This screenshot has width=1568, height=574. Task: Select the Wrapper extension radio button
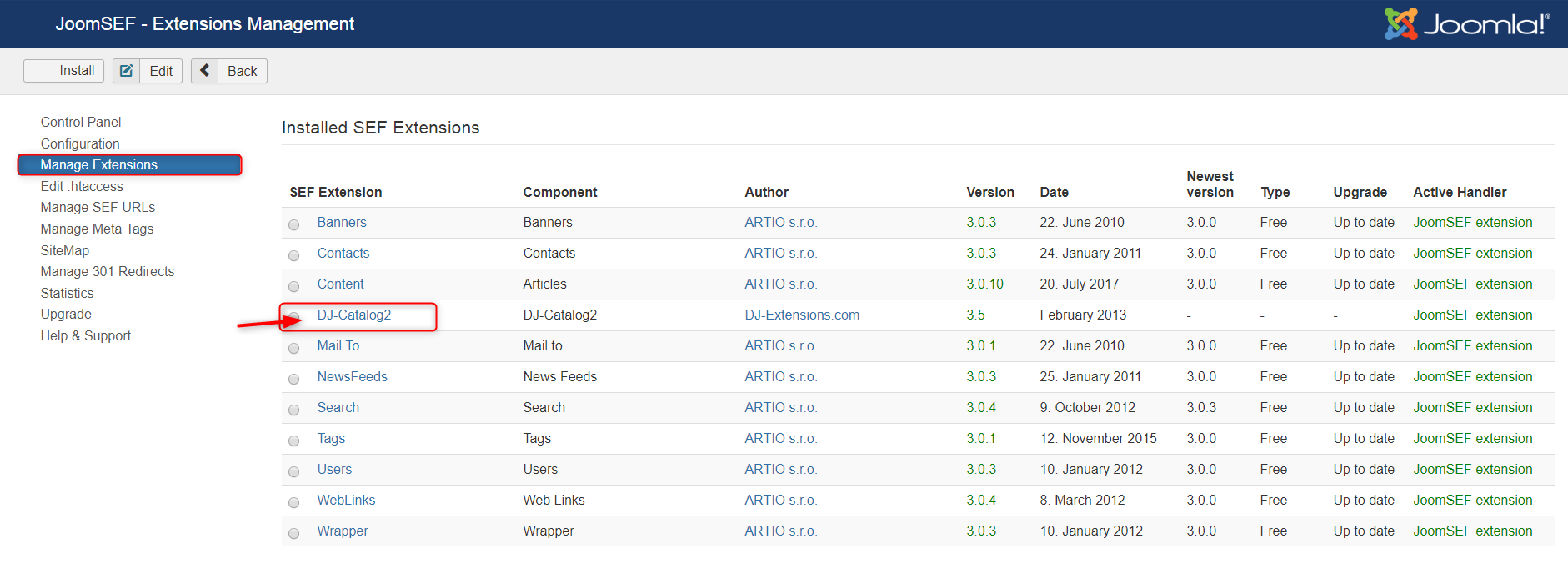294,533
